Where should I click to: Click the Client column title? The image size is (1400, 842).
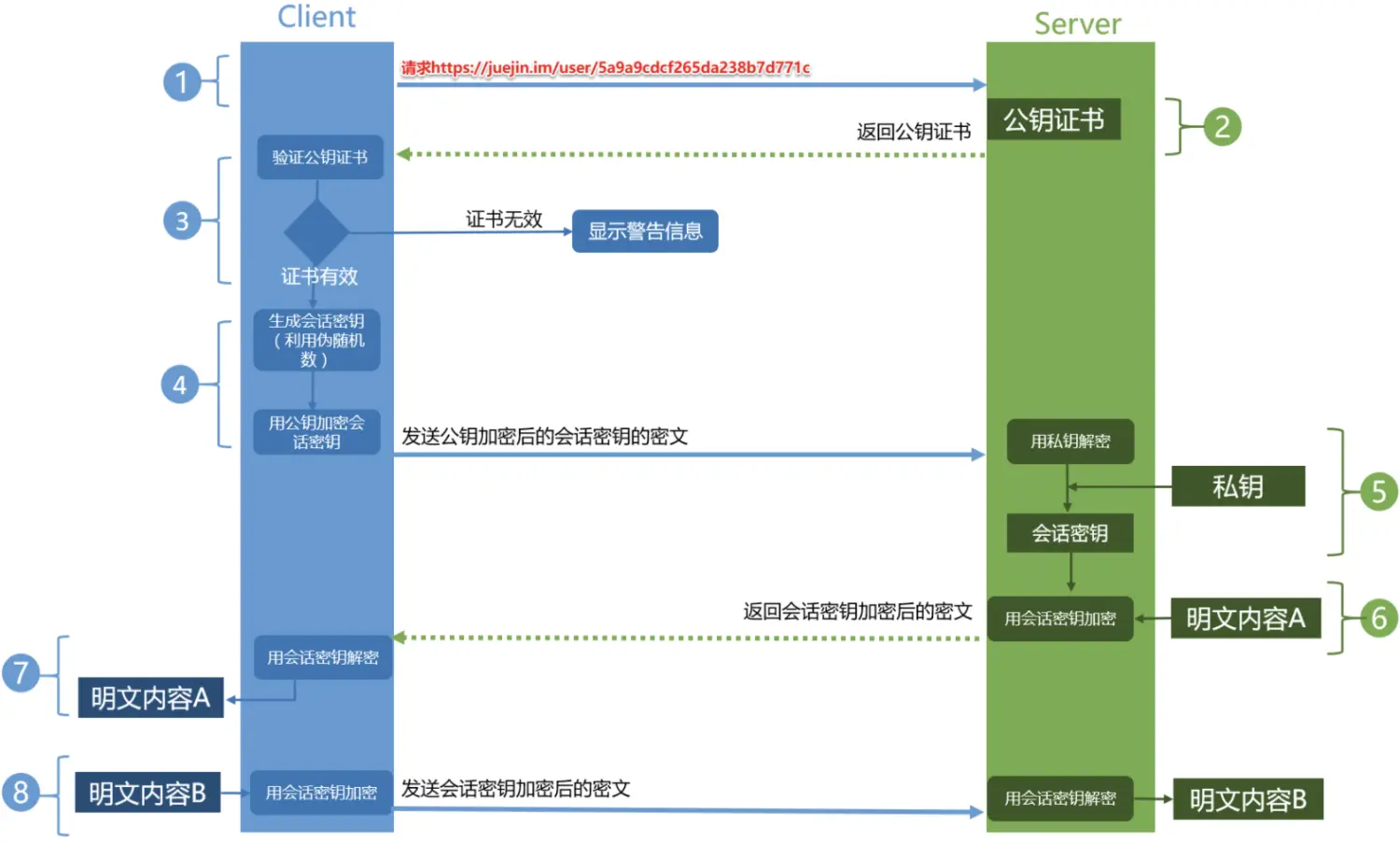pyautogui.click(x=316, y=17)
